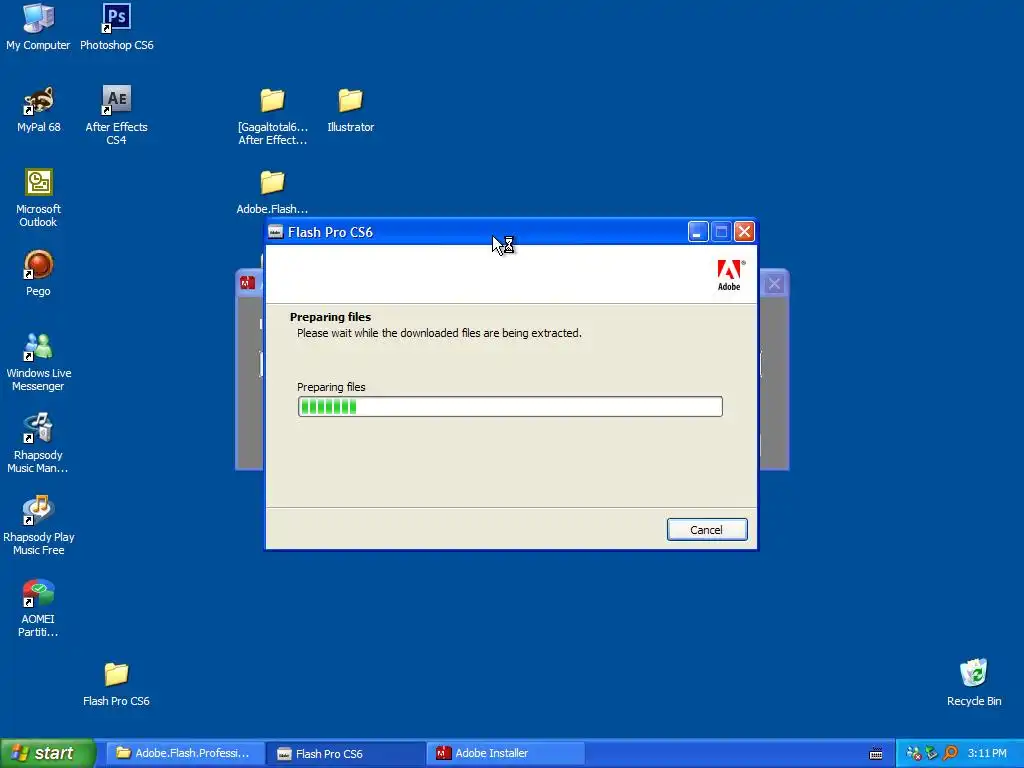Close the Flash Pro CS6 dialog
Viewport: 1024px width, 768px height.
point(744,232)
